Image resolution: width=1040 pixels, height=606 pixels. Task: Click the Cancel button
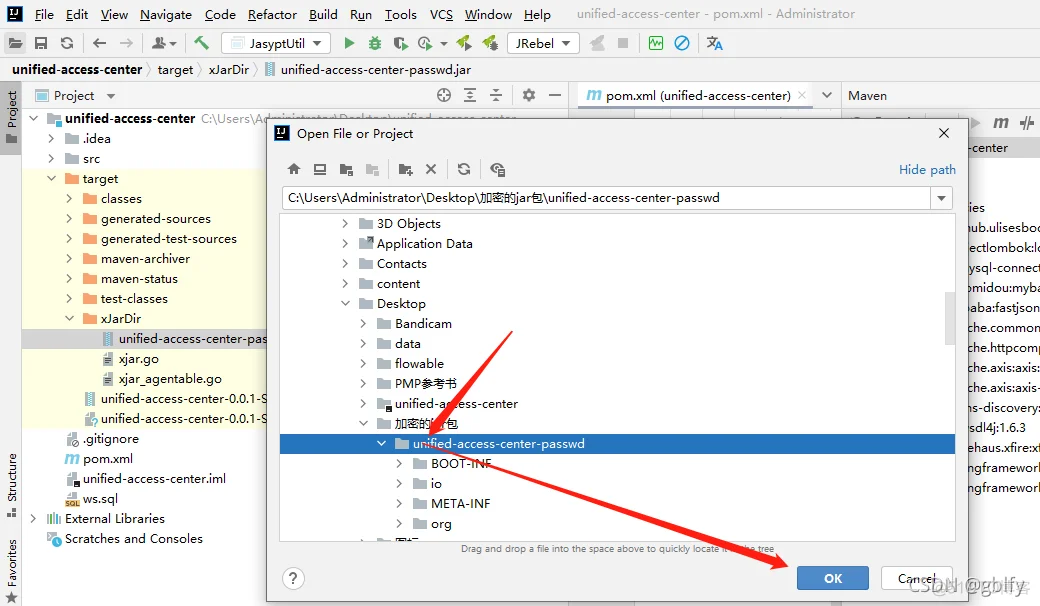[x=917, y=578]
